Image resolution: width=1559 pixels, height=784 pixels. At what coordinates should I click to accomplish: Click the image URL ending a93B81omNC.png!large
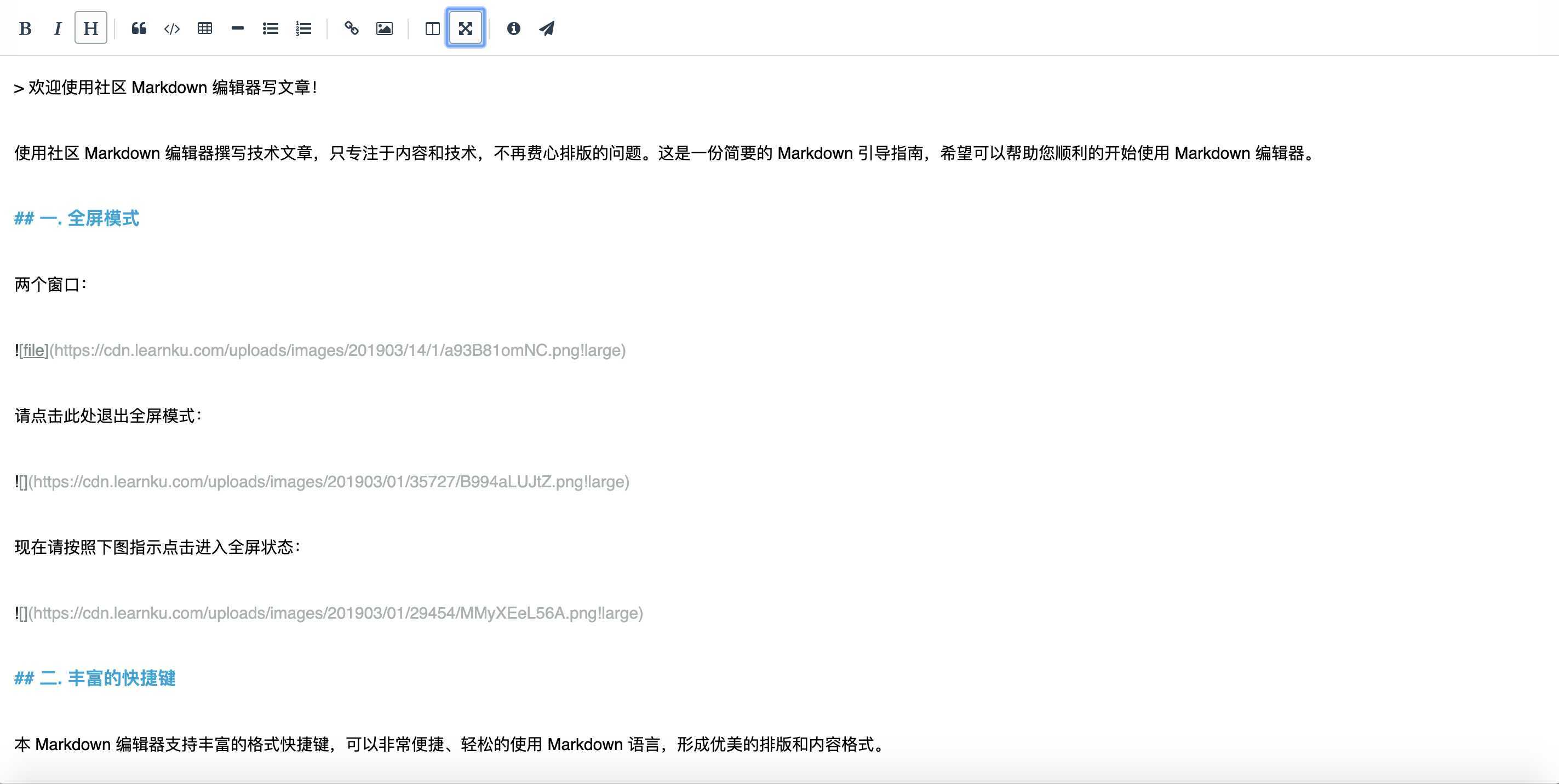coord(337,350)
